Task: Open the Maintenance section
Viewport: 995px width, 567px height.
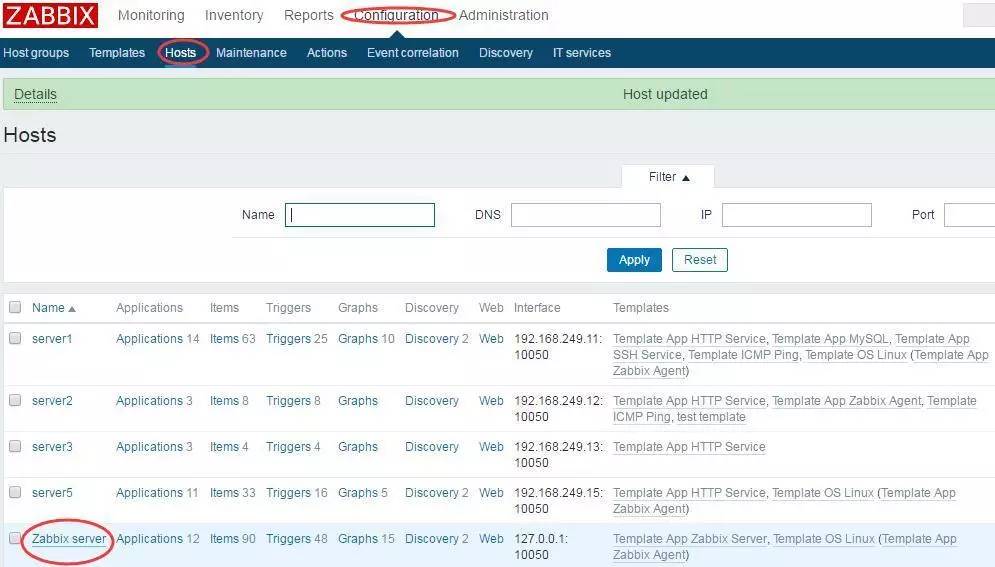Action: coord(251,53)
